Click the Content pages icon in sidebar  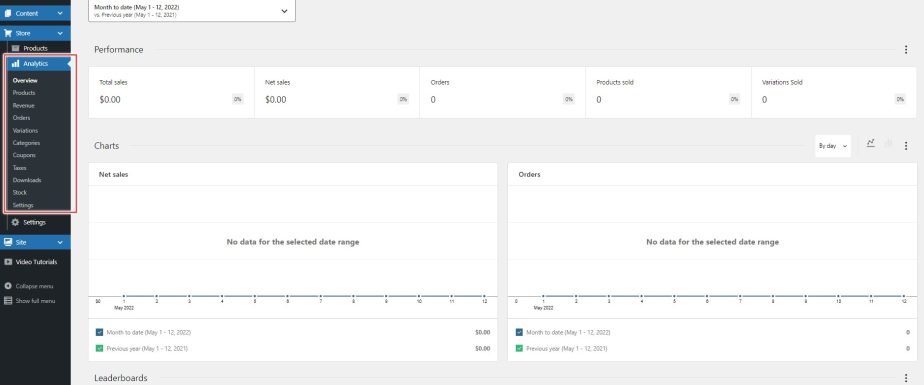(8, 13)
